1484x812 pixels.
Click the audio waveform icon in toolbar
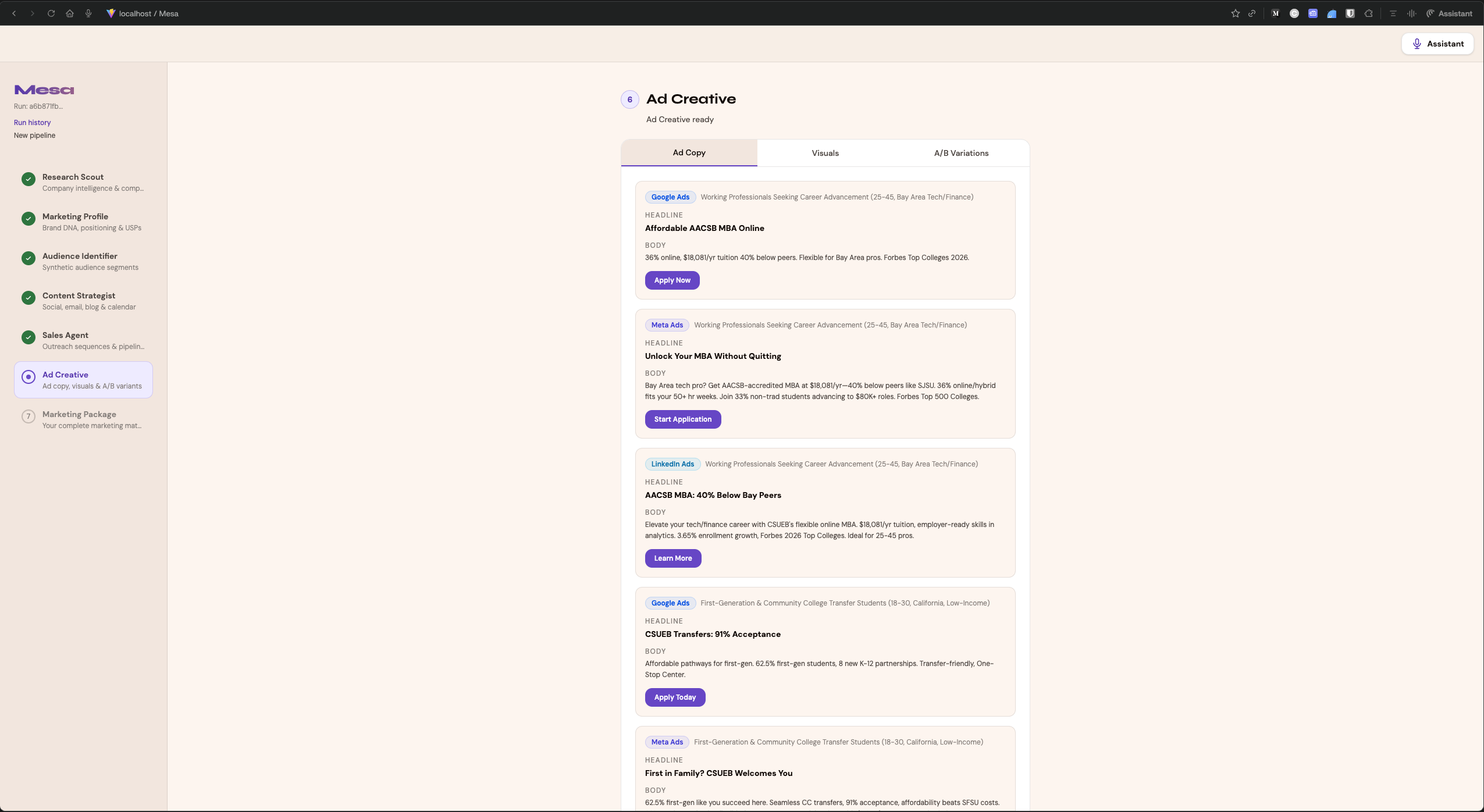1411,13
